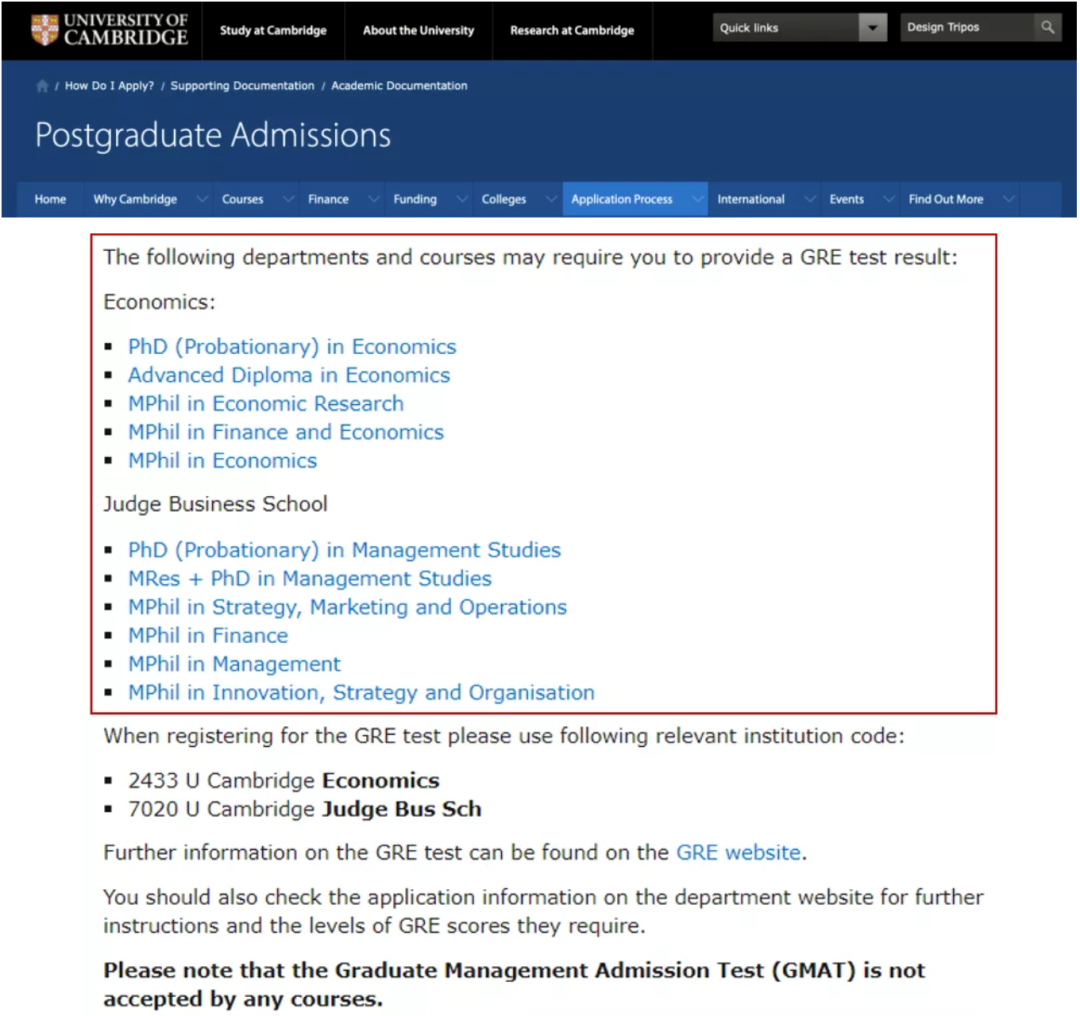The height and width of the screenshot is (1016, 1080).
Task: Select the Application Process tab
Action: tap(621, 199)
